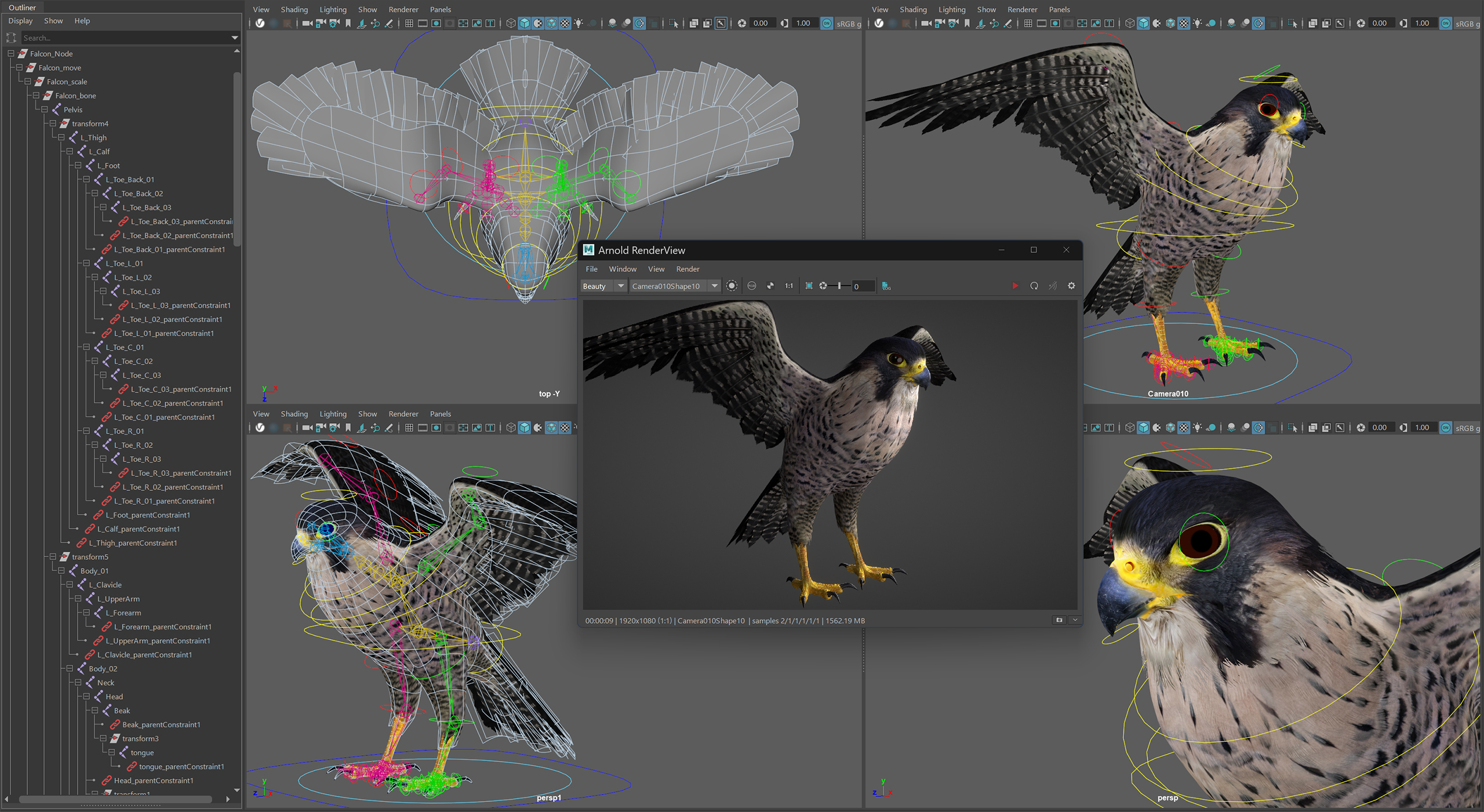The image size is (1484, 812).
Task: Adjust the exposure slider in Arnold RenderView
Action: [x=839, y=286]
